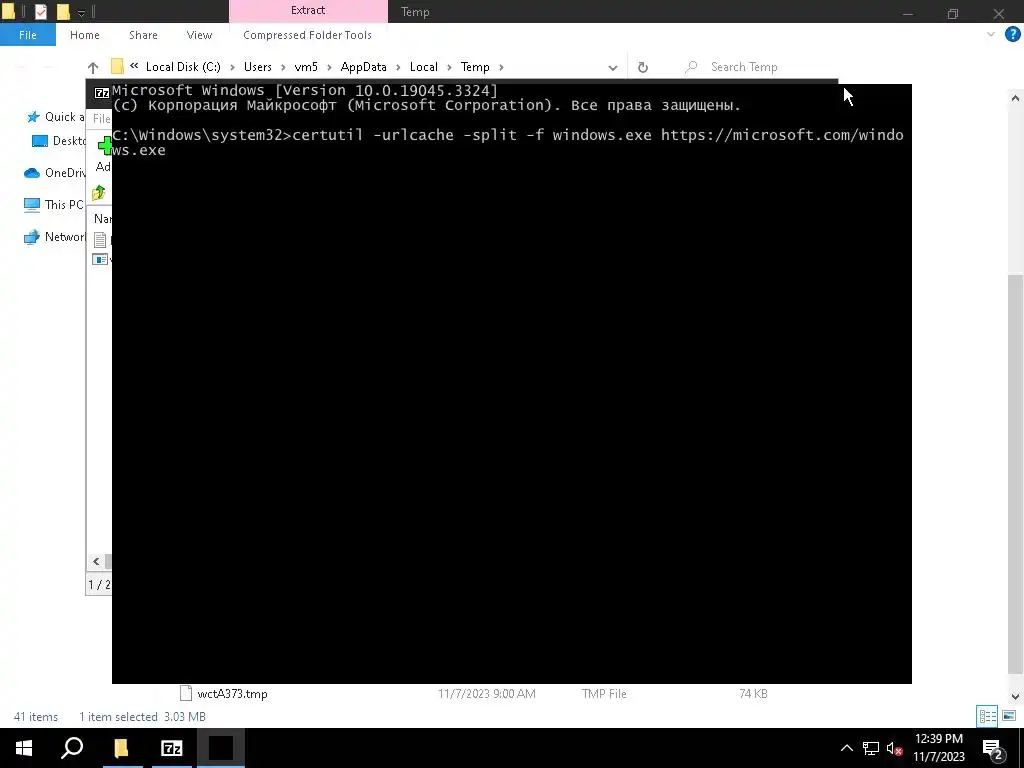Screen dimensions: 1024x768
Task: Open the Windows Start menu
Action: coord(24,748)
